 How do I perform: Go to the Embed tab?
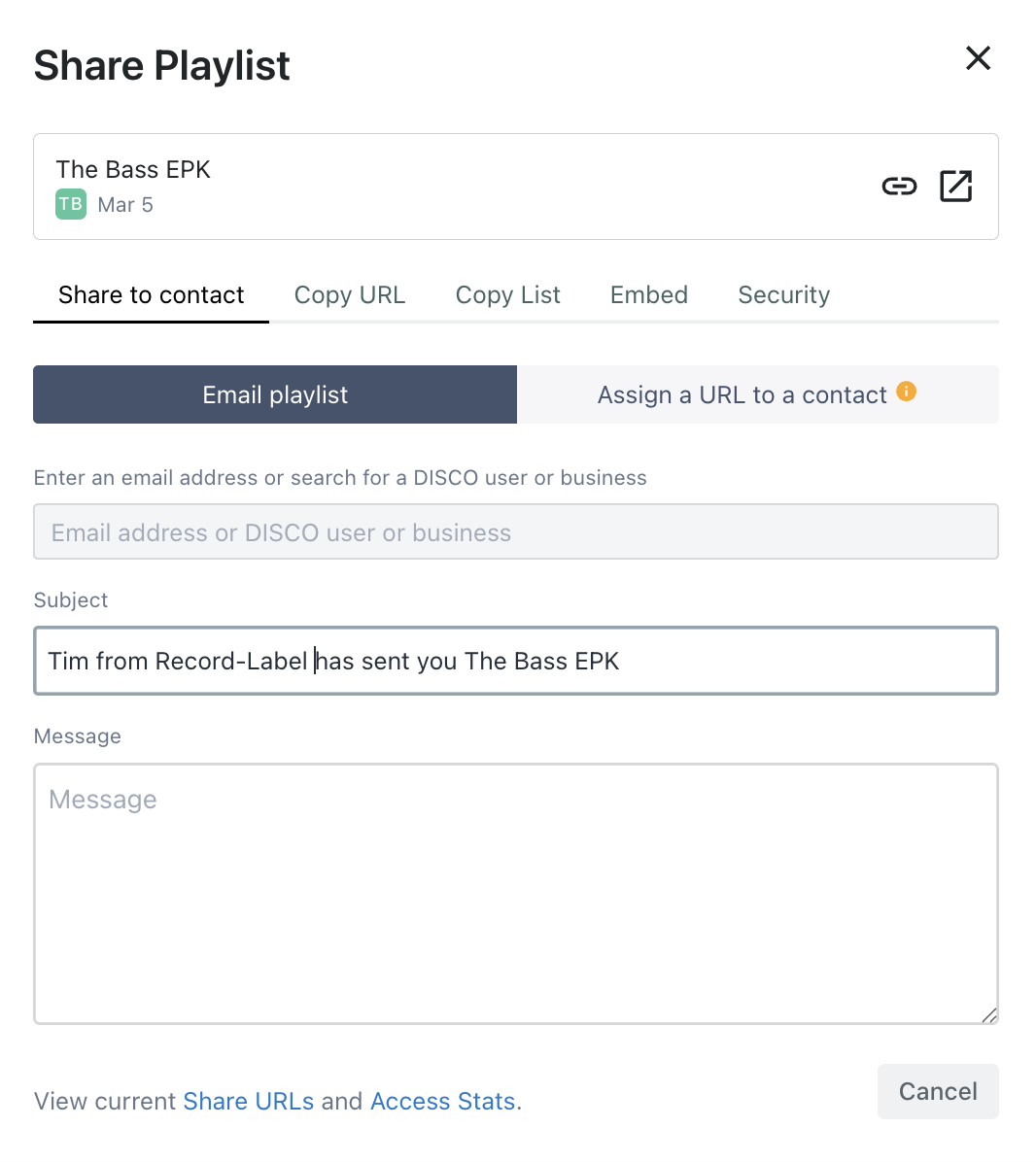click(649, 295)
